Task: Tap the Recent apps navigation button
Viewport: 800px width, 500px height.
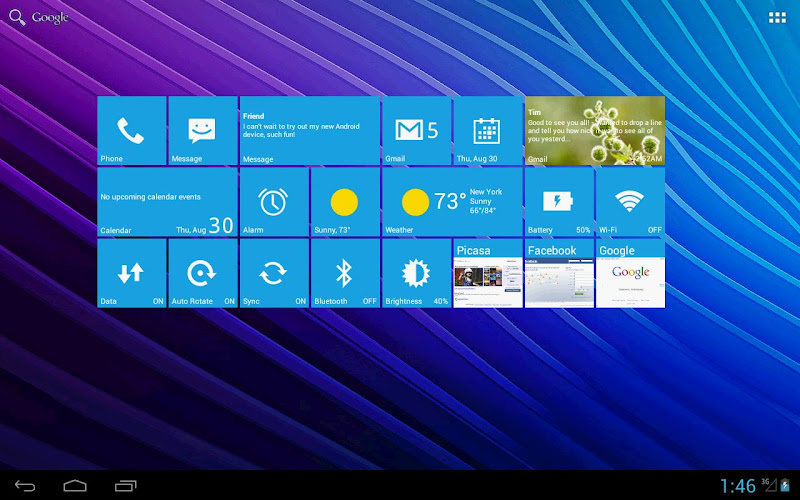Action: tap(126, 486)
